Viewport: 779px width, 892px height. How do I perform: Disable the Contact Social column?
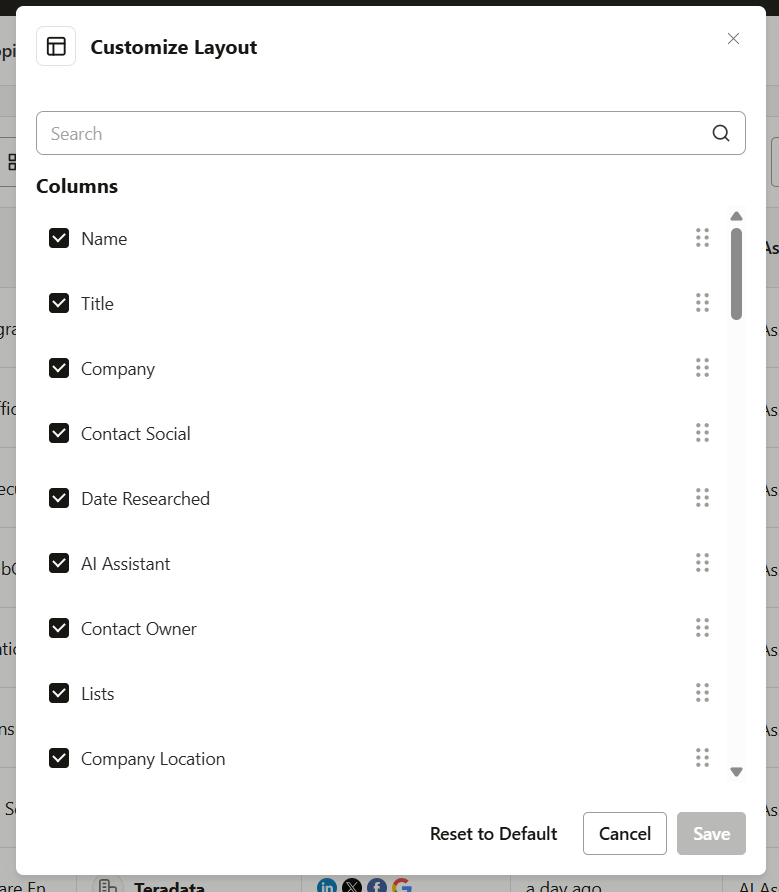pyautogui.click(x=59, y=433)
